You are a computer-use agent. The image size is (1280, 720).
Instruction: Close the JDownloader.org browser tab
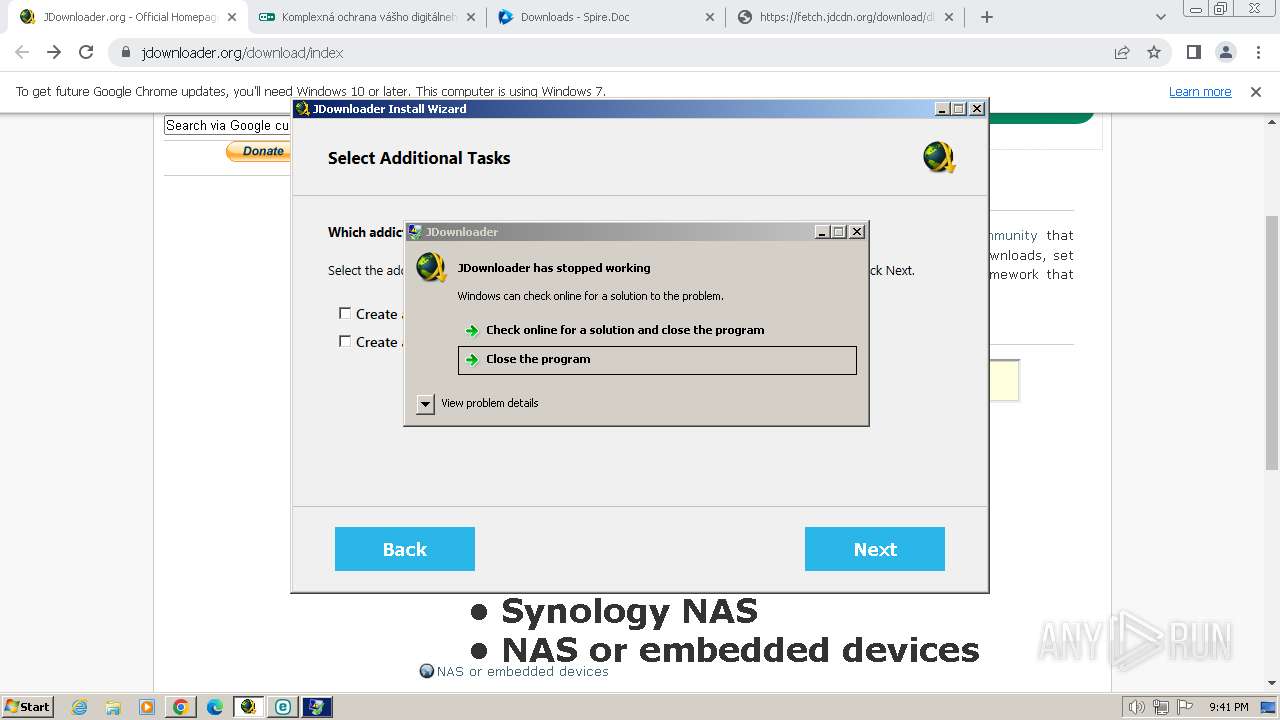231,17
